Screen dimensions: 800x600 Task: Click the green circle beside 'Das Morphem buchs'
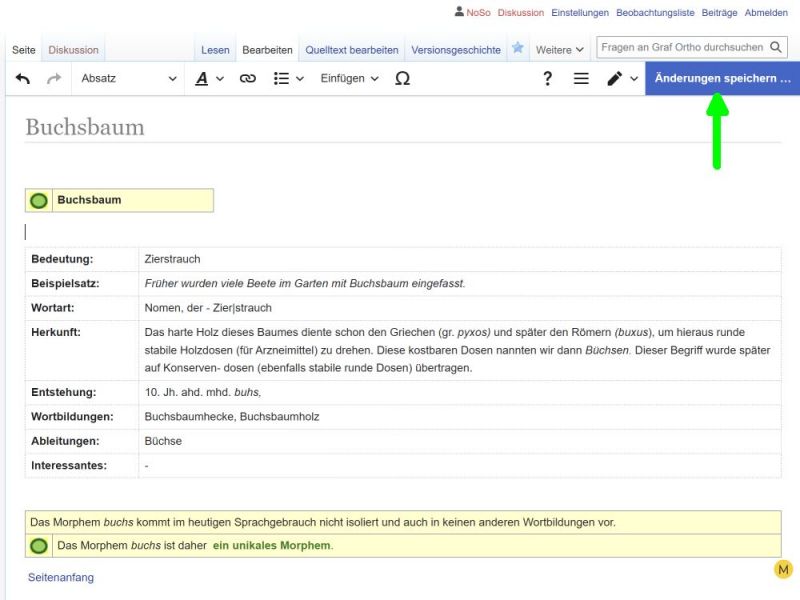coord(38,546)
